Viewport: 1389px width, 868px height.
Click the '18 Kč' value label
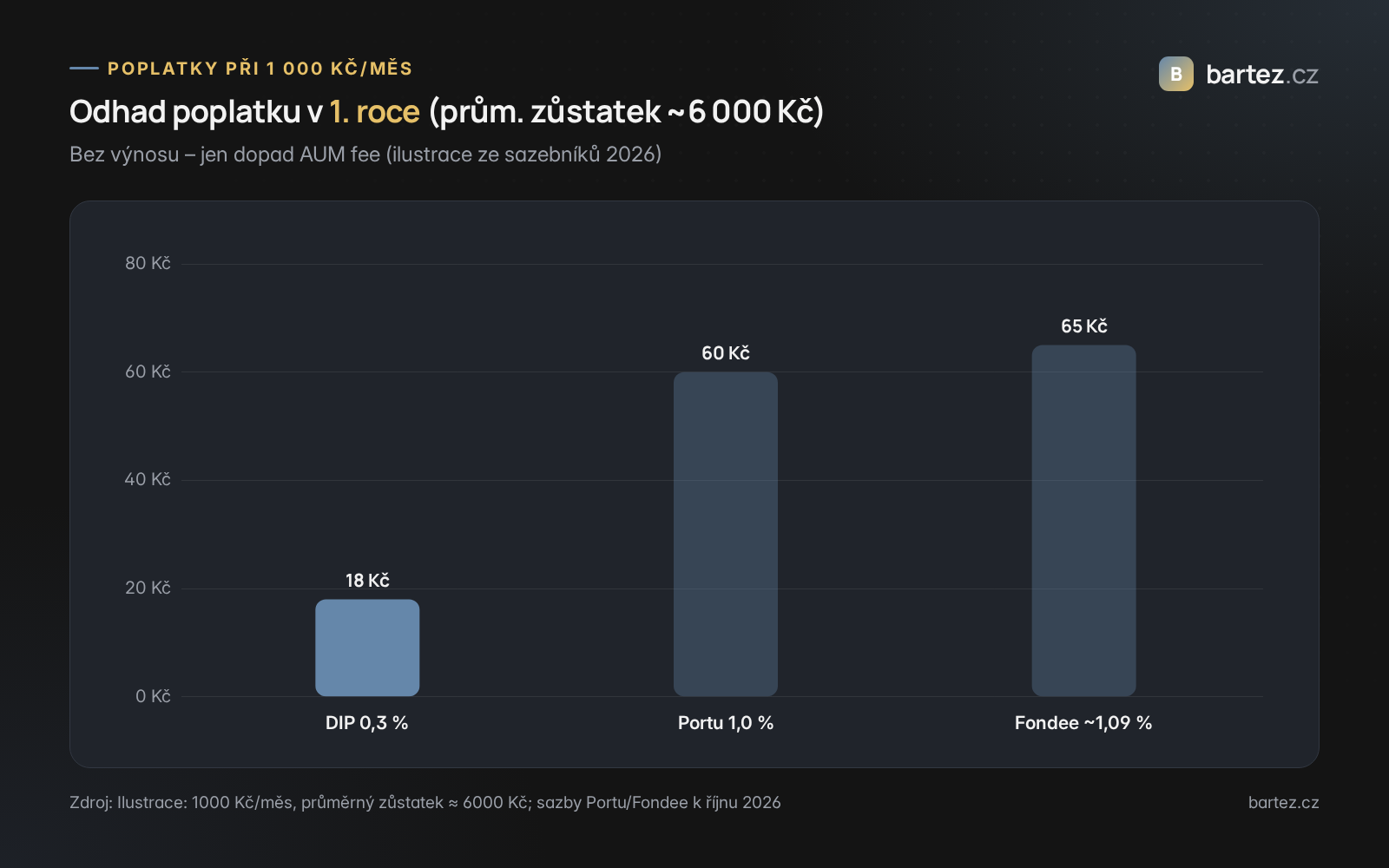tap(367, 580)
